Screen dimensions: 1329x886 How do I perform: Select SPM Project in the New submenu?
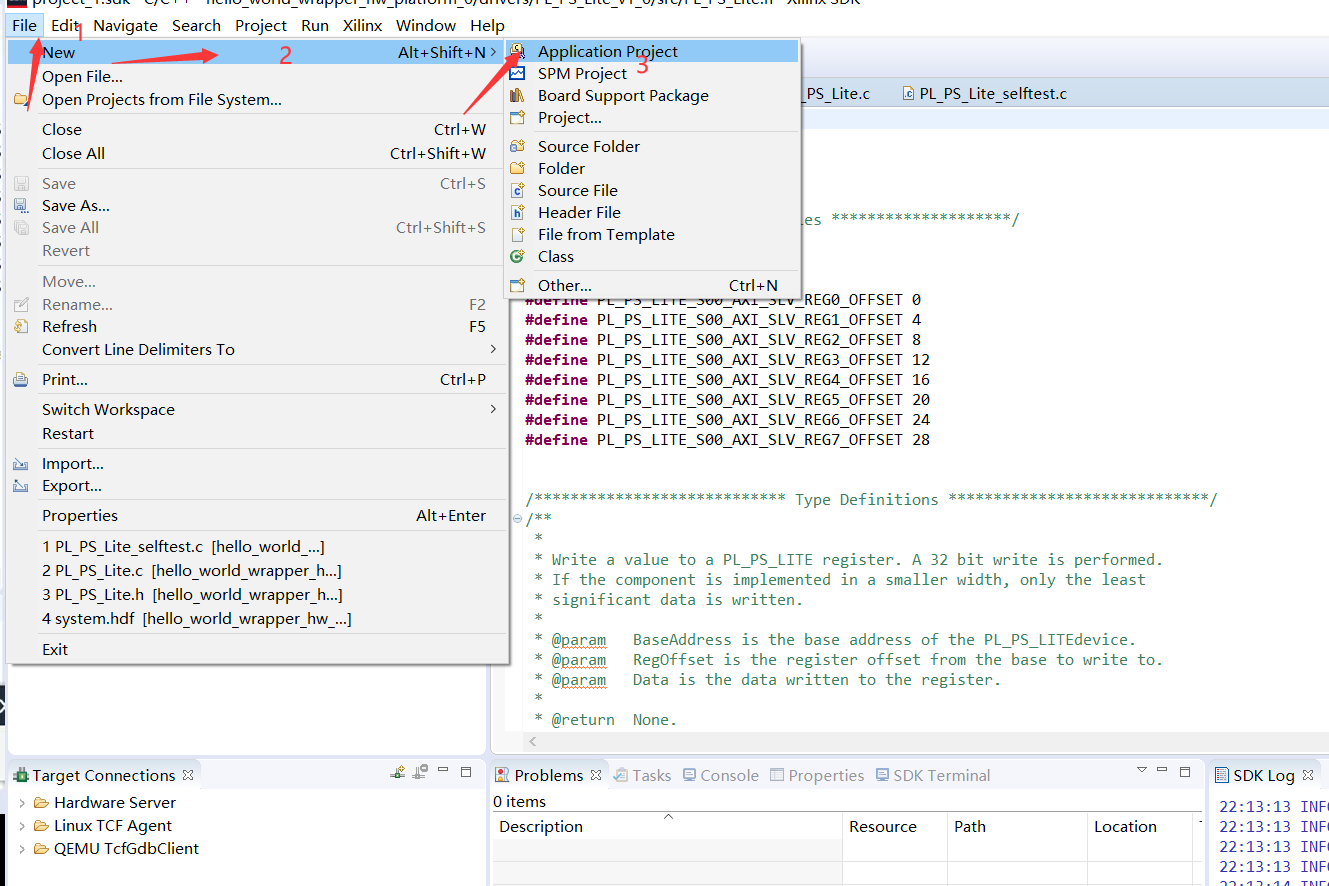click(x=652, y=73)
